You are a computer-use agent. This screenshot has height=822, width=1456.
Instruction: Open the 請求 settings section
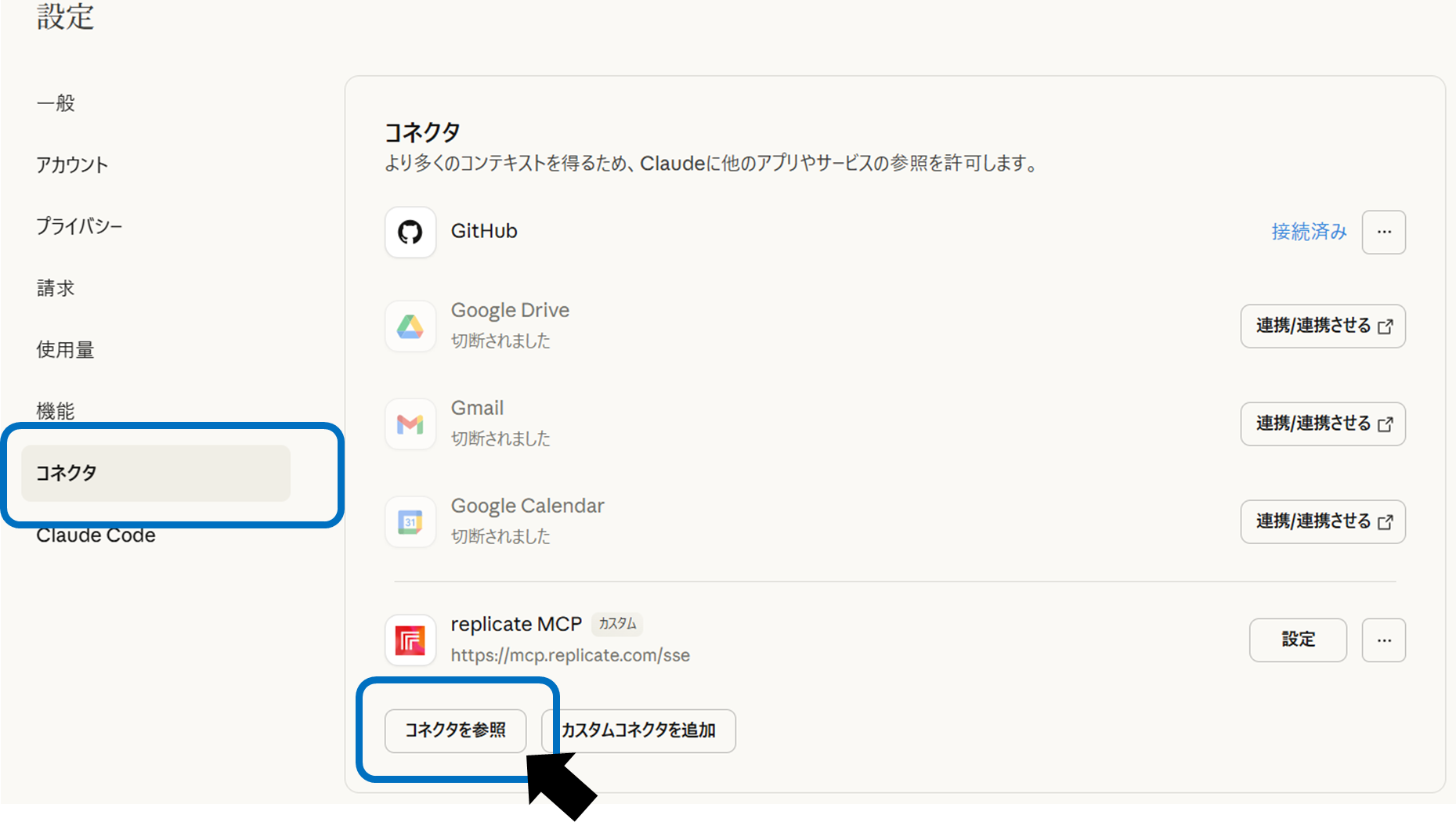coord(56,288)
